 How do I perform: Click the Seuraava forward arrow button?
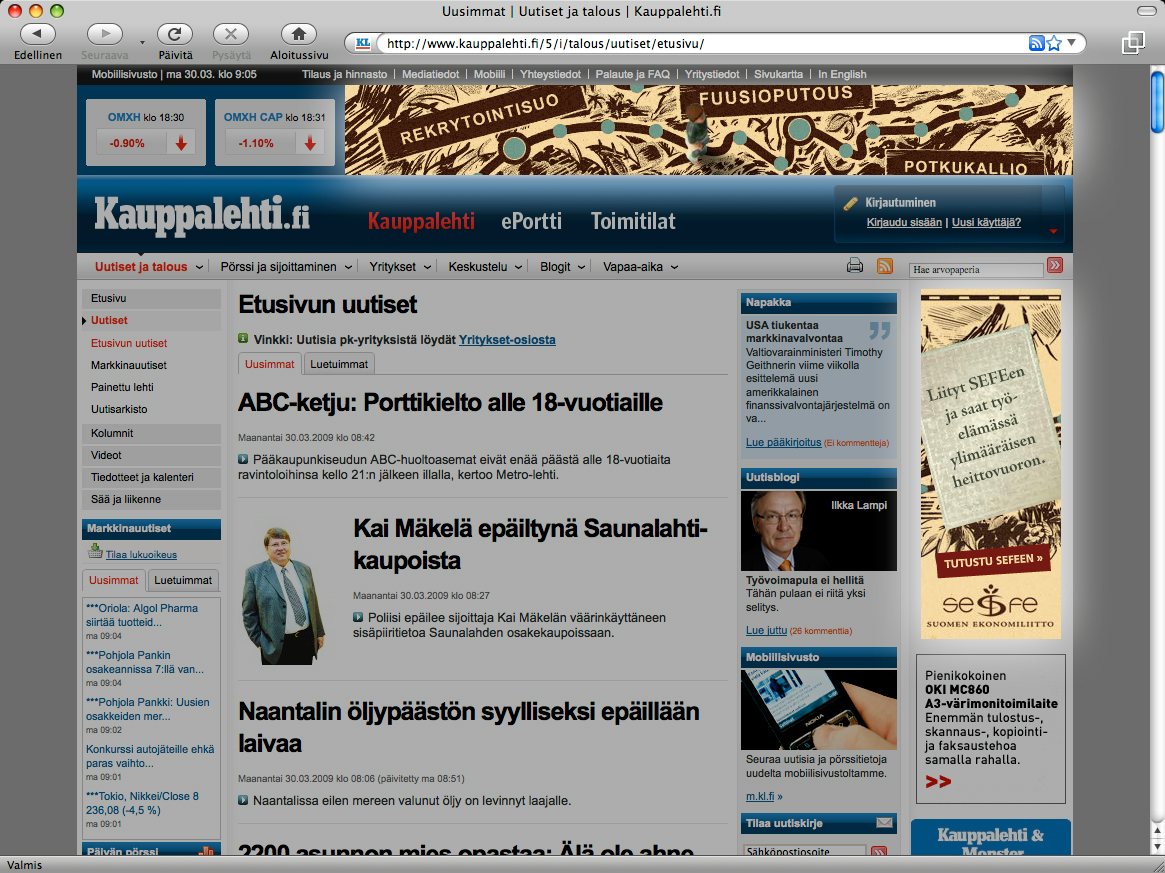[105, 34]
